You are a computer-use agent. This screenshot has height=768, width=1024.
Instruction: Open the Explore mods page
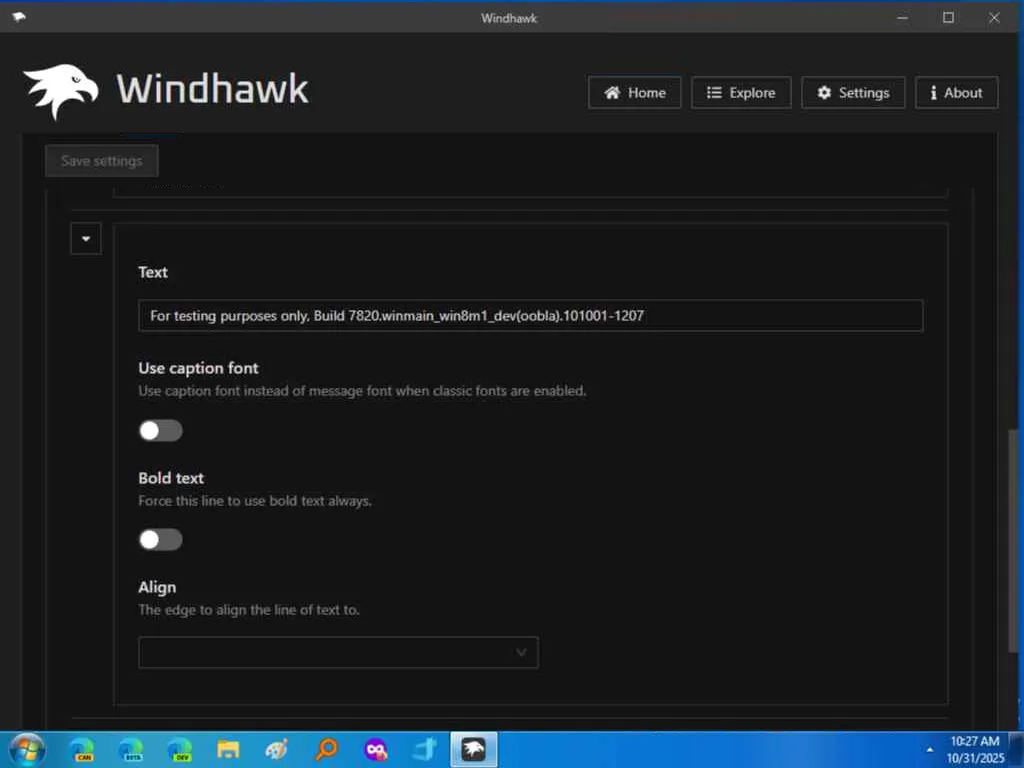click(741, 93)
